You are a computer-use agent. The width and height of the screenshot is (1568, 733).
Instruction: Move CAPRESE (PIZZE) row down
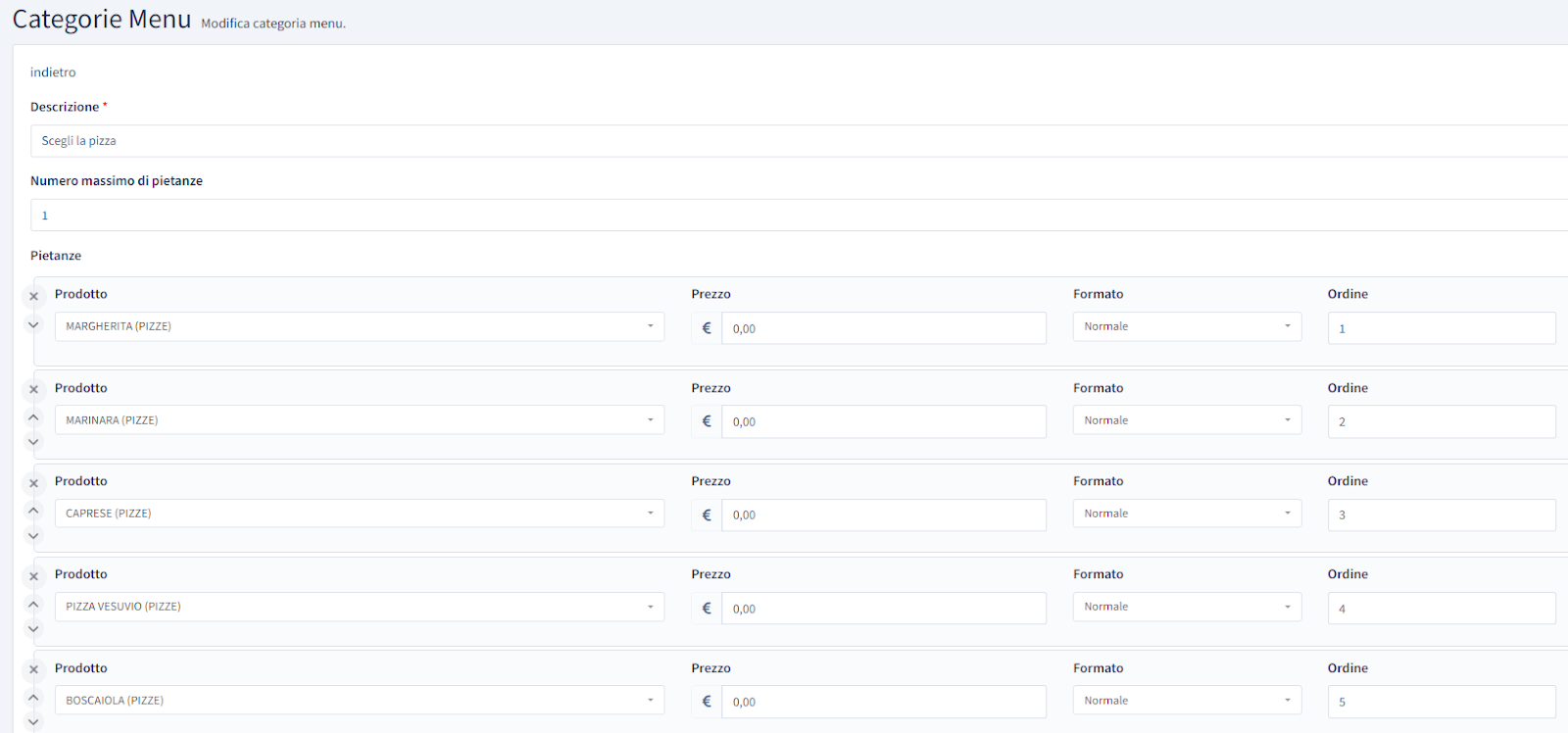point(33,536)
